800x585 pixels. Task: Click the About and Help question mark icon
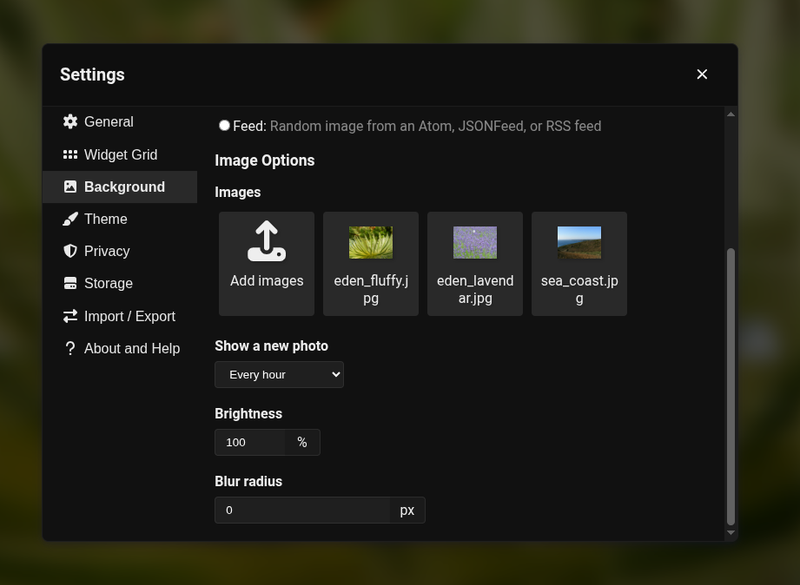click(70, 348)
